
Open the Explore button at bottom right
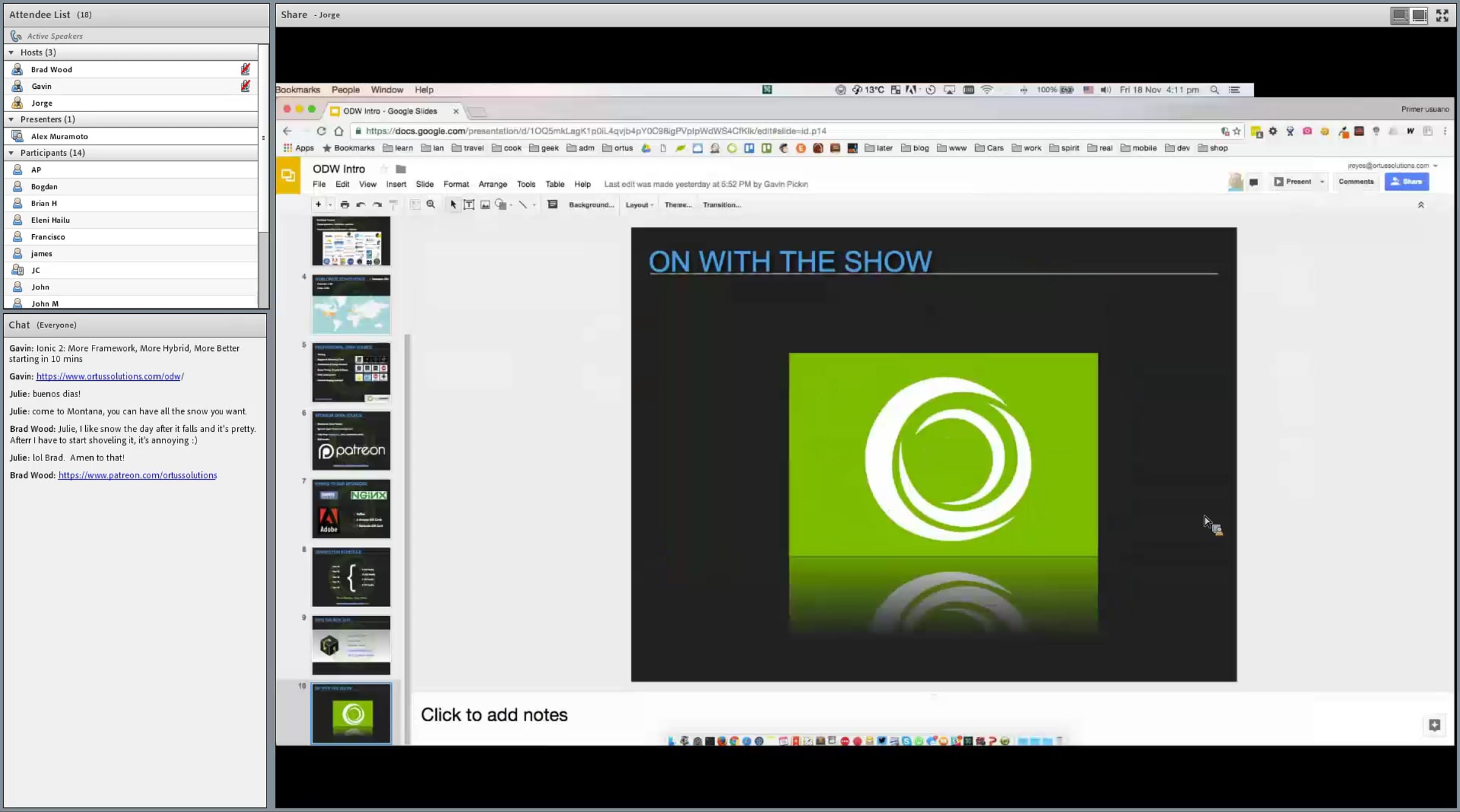pos(1434,725)
